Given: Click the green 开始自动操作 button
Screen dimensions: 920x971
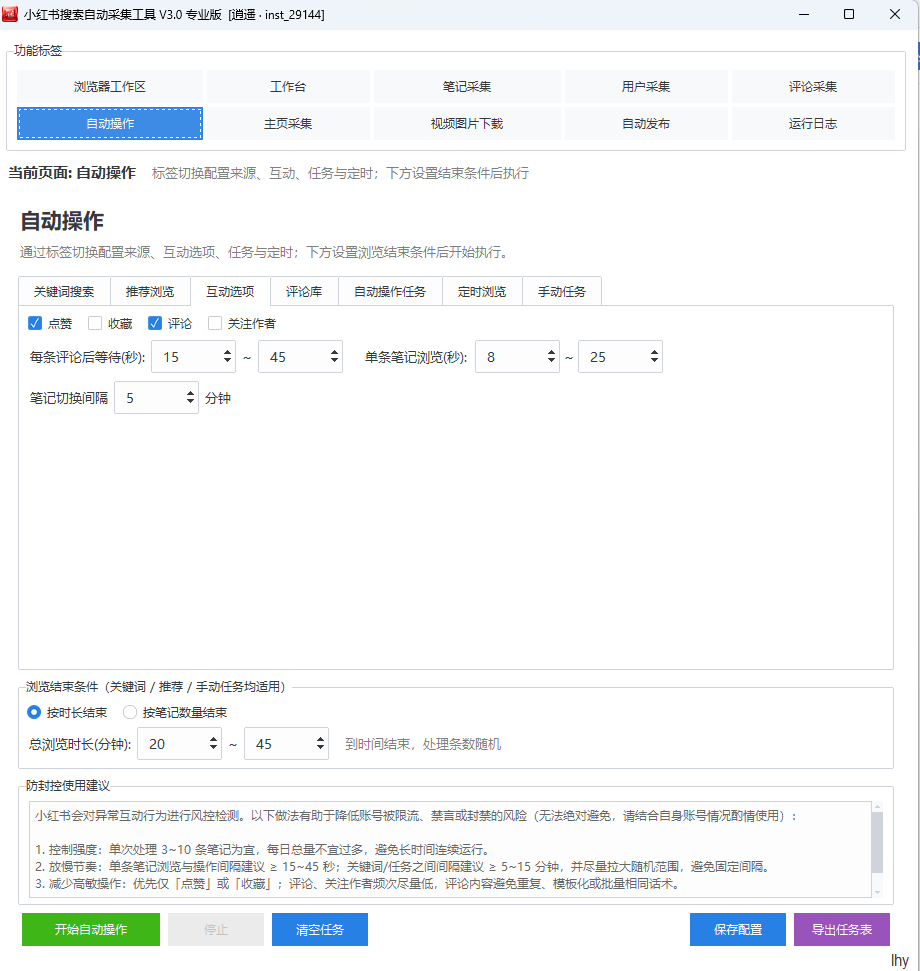Looking at the screenshot, I should 91,929.
